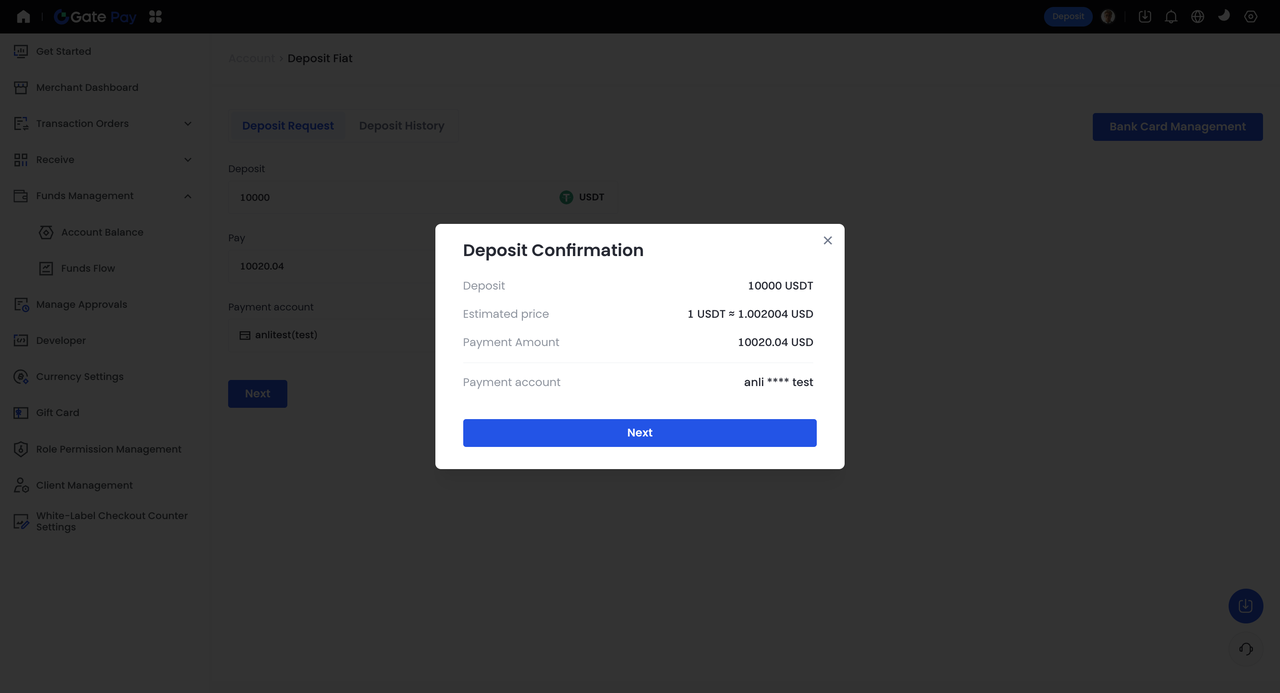The width and height of the screenshot is (1280, 693).
Task: Click the floating blue download button
Action: click(x=1245, y=606)
